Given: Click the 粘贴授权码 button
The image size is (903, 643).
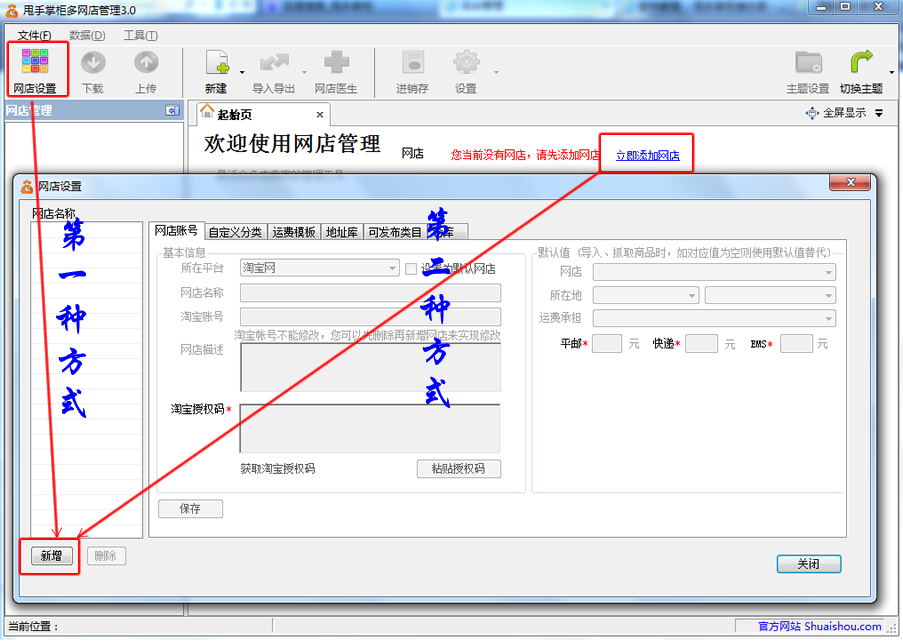Looking at the screenshot, I should pyautogui.click(x=458, y=469).
